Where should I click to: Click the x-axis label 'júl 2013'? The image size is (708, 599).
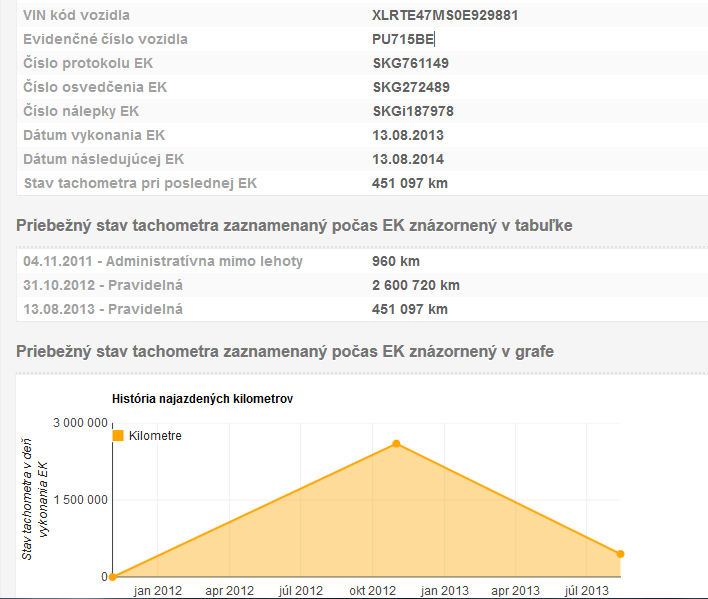coord(587,590)
